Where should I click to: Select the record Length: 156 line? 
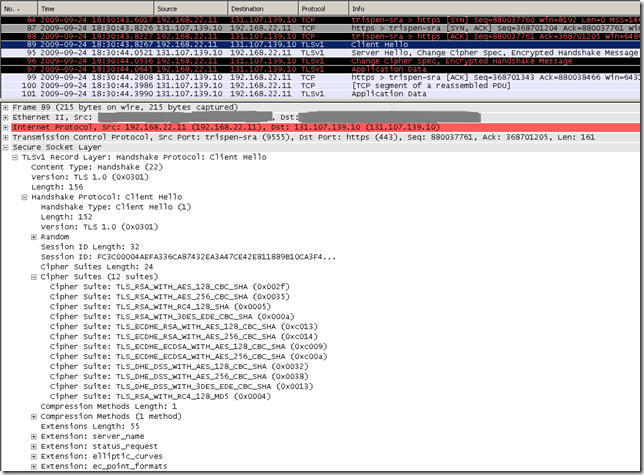[x=57, y=187]
